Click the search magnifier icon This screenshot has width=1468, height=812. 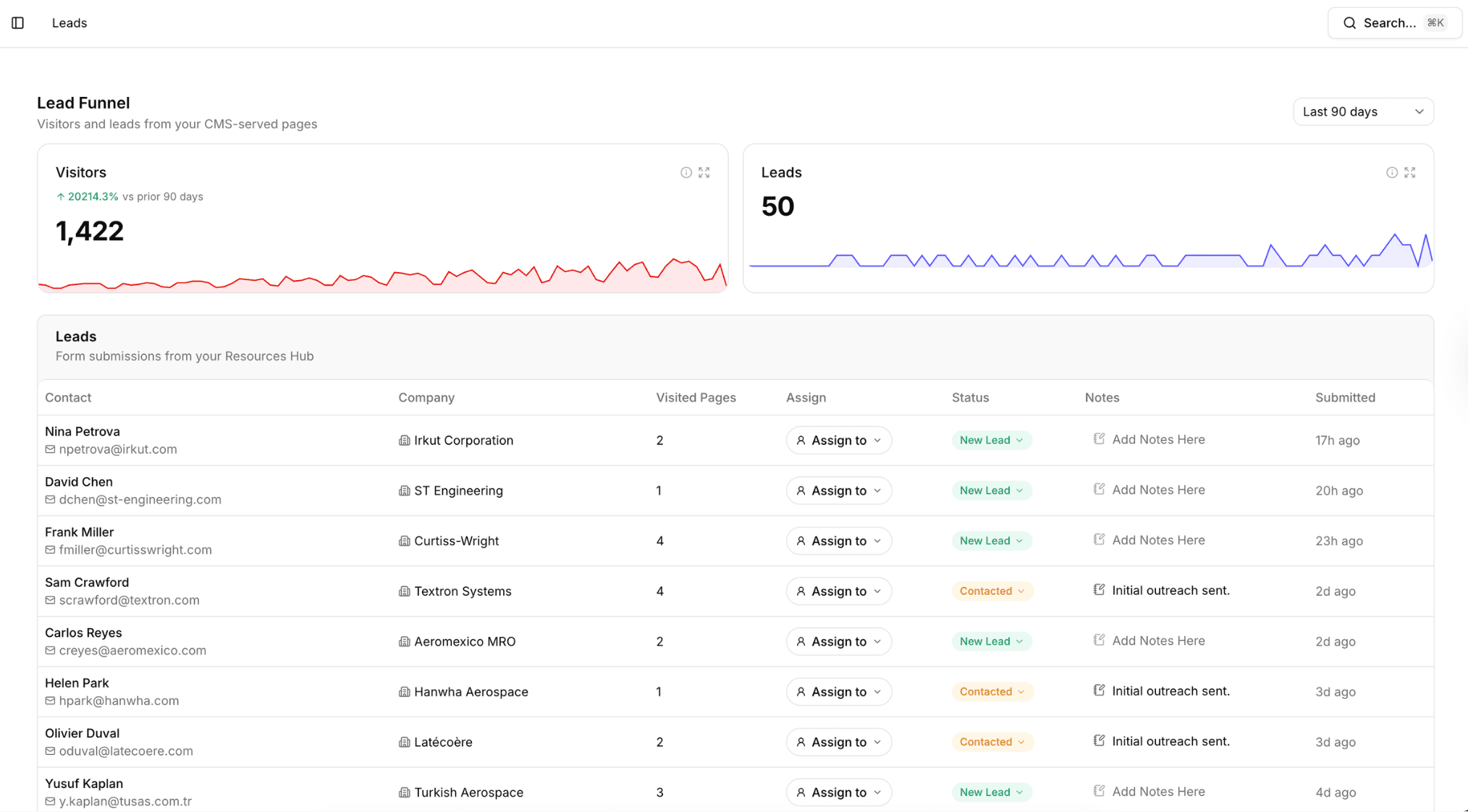coord(1349,23)
